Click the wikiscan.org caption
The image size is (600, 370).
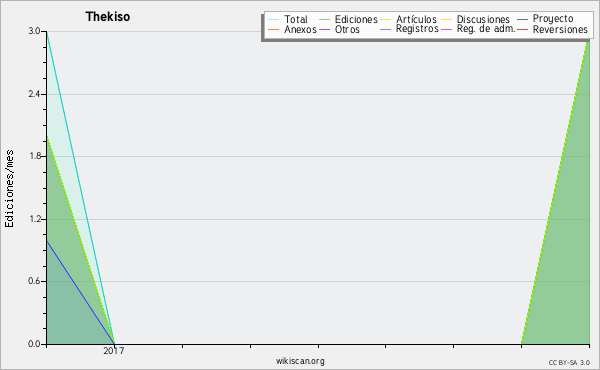[300, 361]
